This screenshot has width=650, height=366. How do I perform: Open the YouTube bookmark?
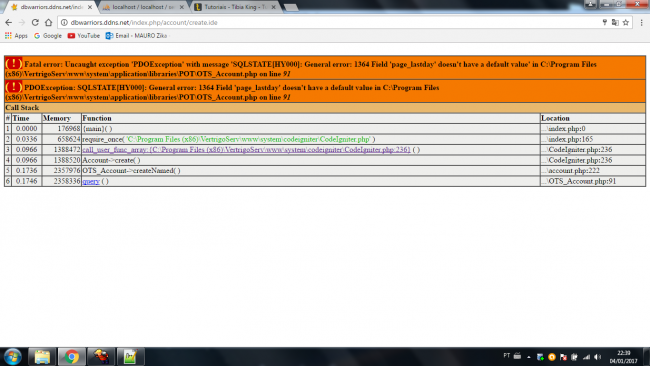[x=84, y=36]
